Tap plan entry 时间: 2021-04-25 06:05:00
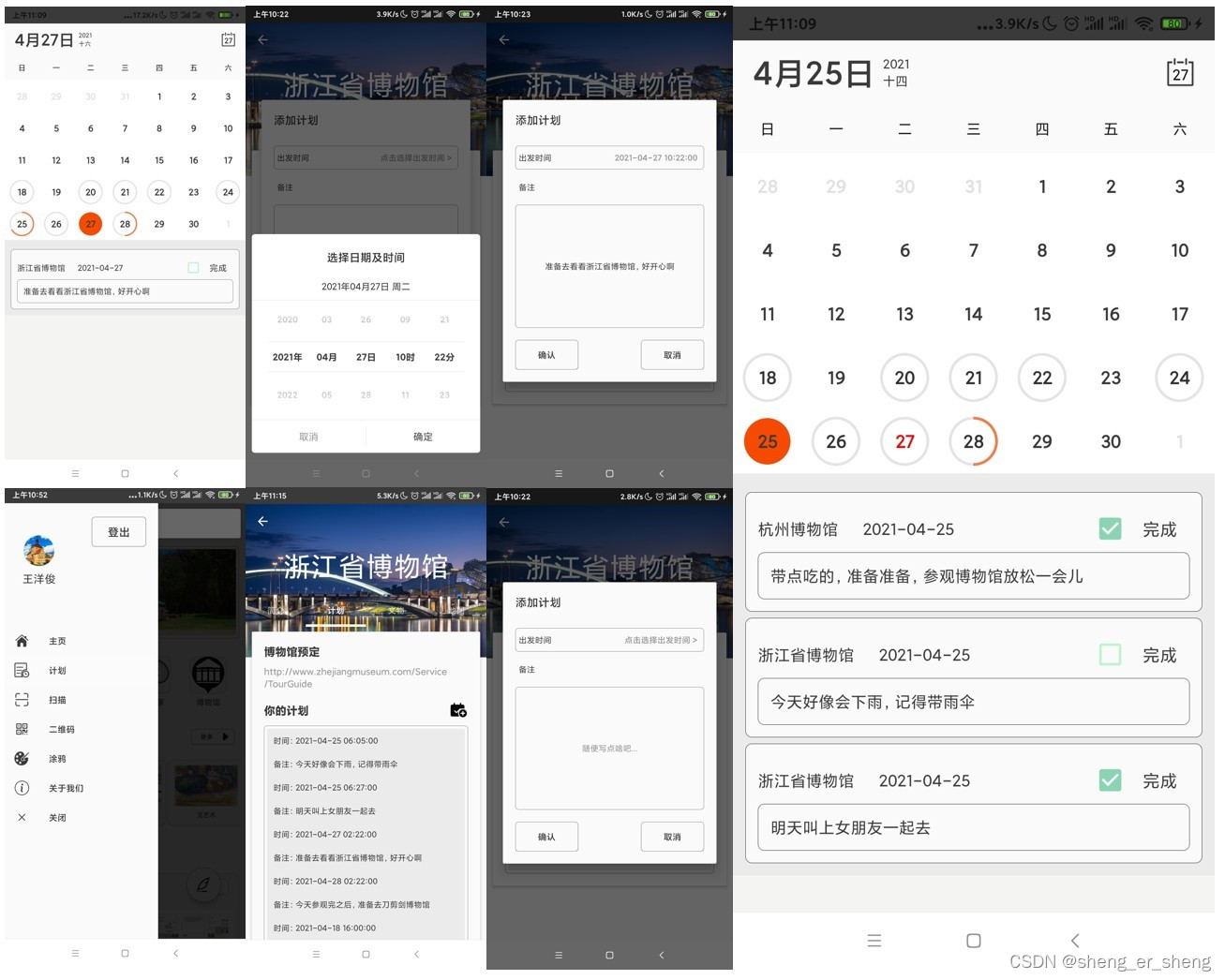1225x980 pixels. (326, 740)
